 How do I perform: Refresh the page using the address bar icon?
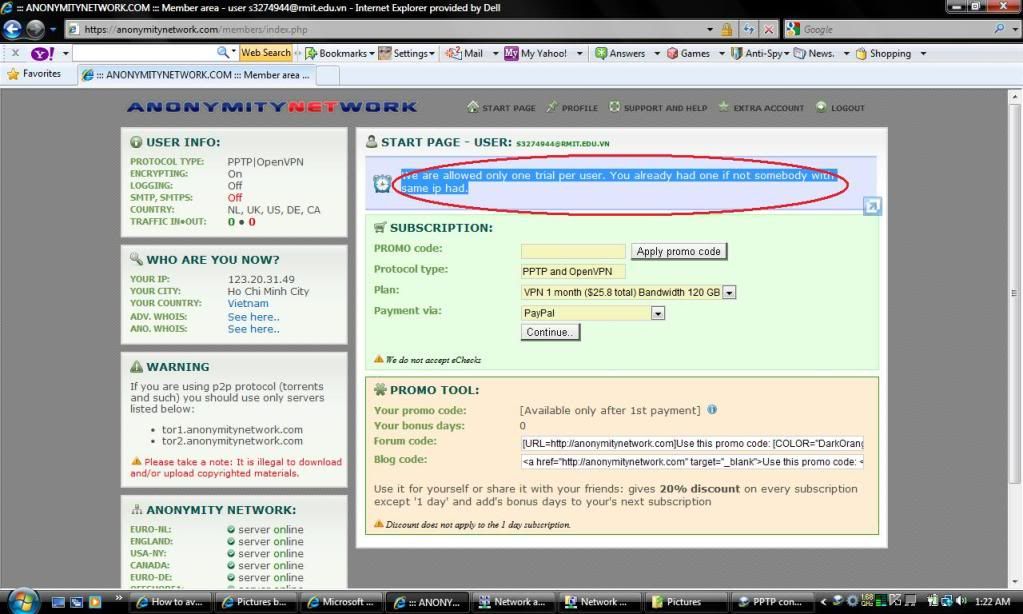point(748,29)
